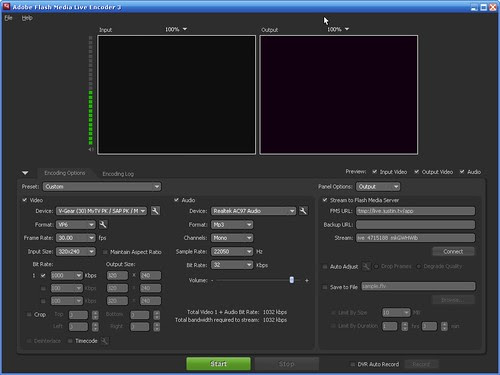Enable Save to File checkbox

point(325,287)
